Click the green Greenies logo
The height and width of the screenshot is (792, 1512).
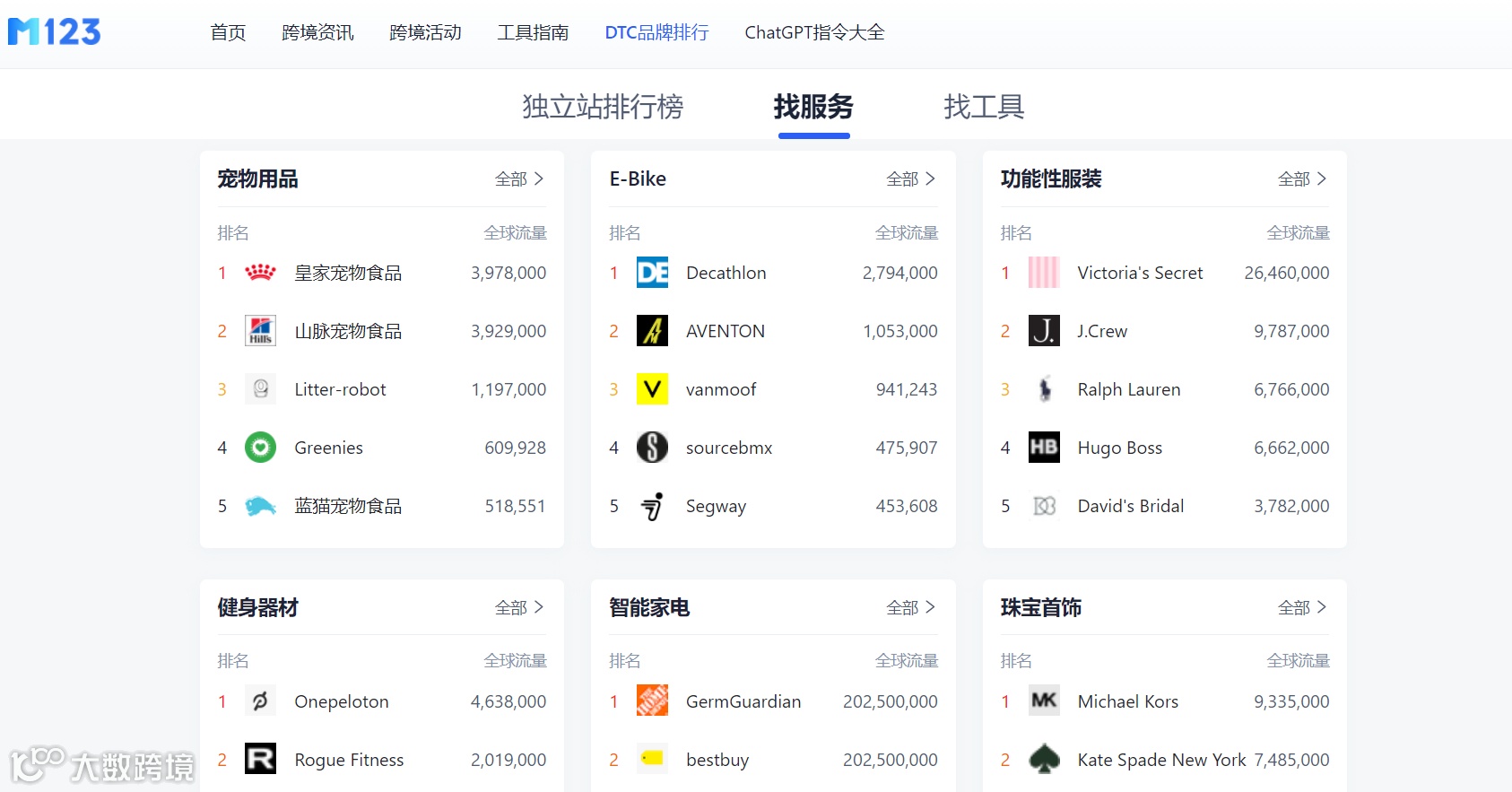click(261, 448)
